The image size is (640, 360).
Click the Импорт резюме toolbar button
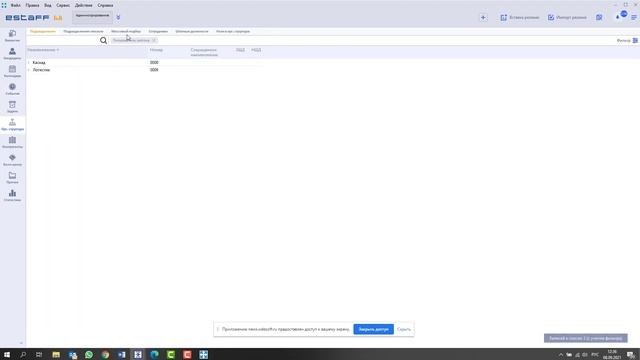coord(567,18)
